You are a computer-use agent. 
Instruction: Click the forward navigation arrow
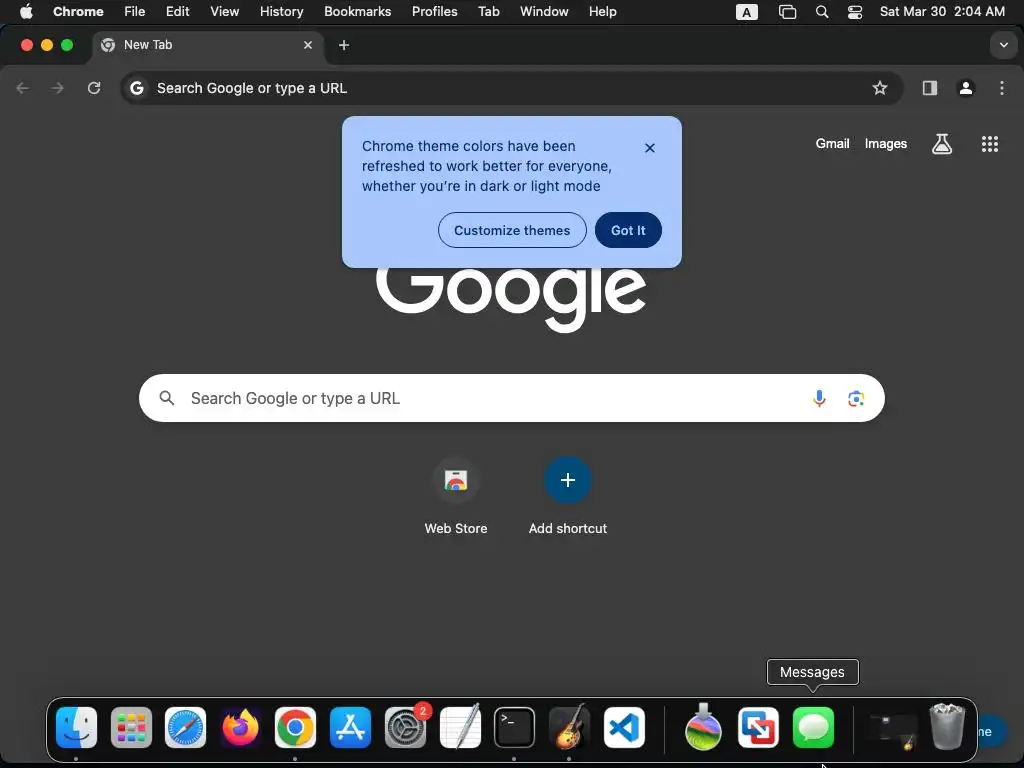pos(57,88)
